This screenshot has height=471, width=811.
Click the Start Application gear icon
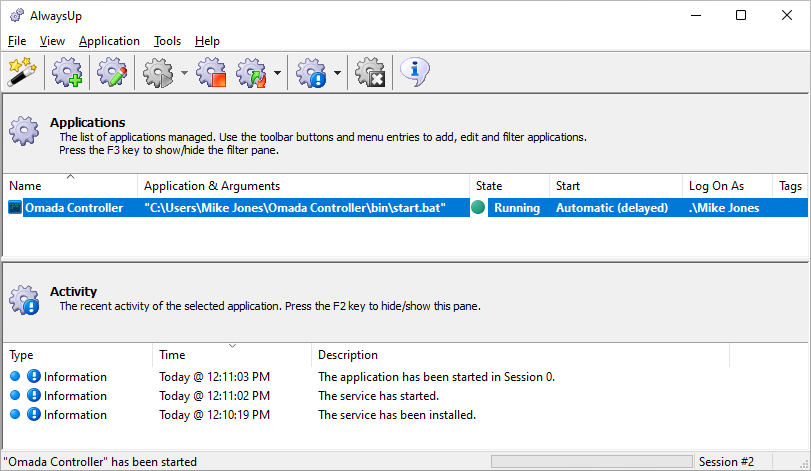[158, 72]
